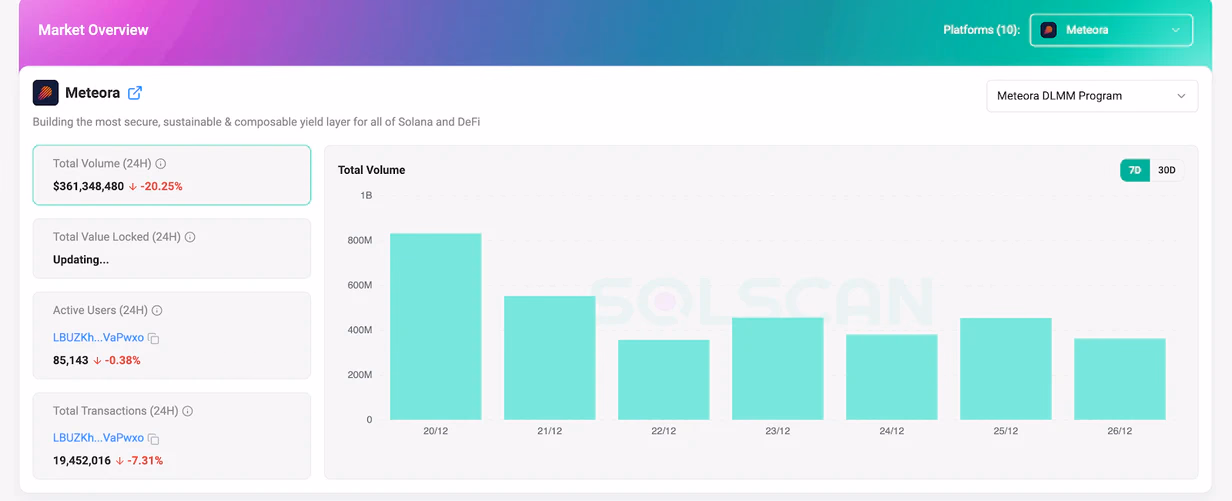Click the 23/12 volume bar
Viewport: 1232px width, 501px height.
[x=778, y=369]
